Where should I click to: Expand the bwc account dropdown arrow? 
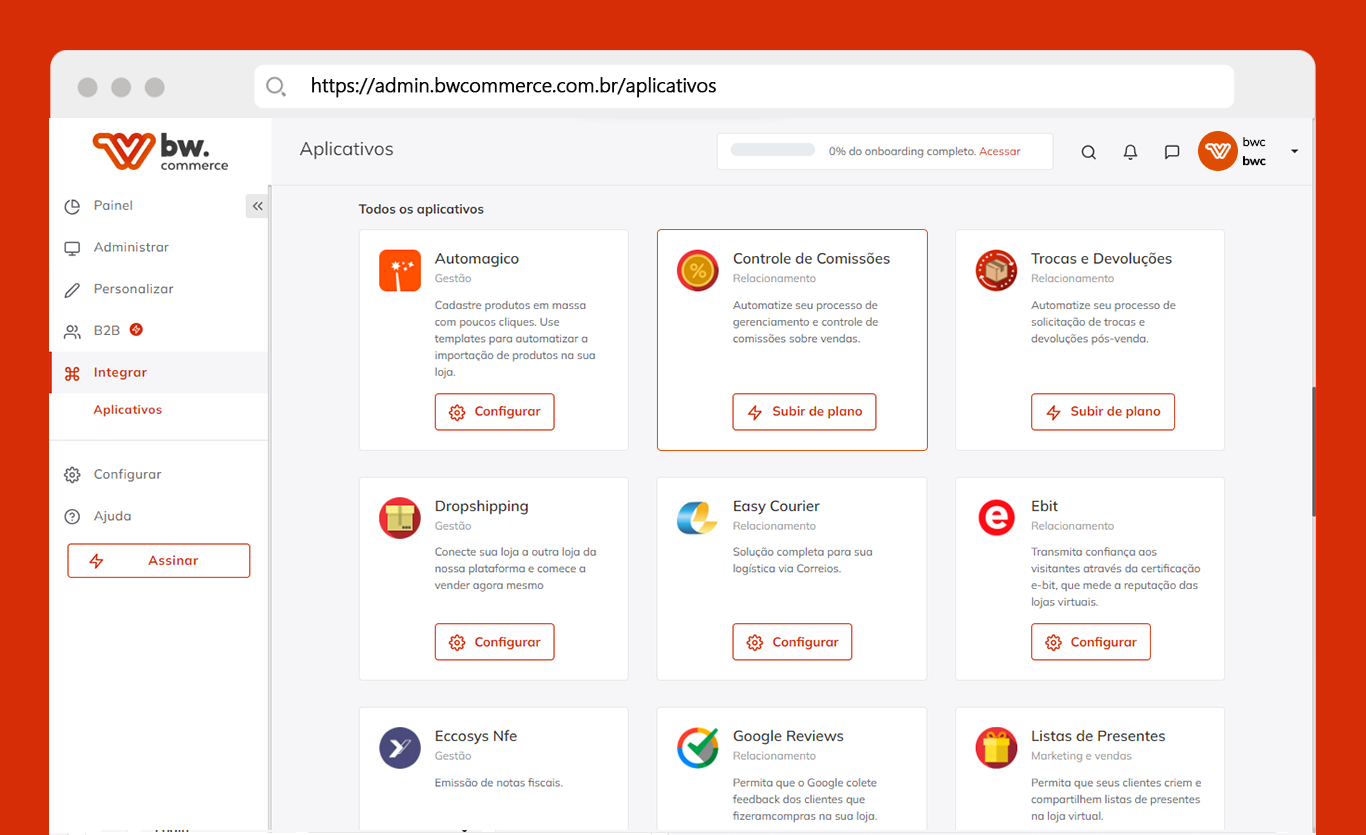pyautogui.click(x=1294, y=151)
